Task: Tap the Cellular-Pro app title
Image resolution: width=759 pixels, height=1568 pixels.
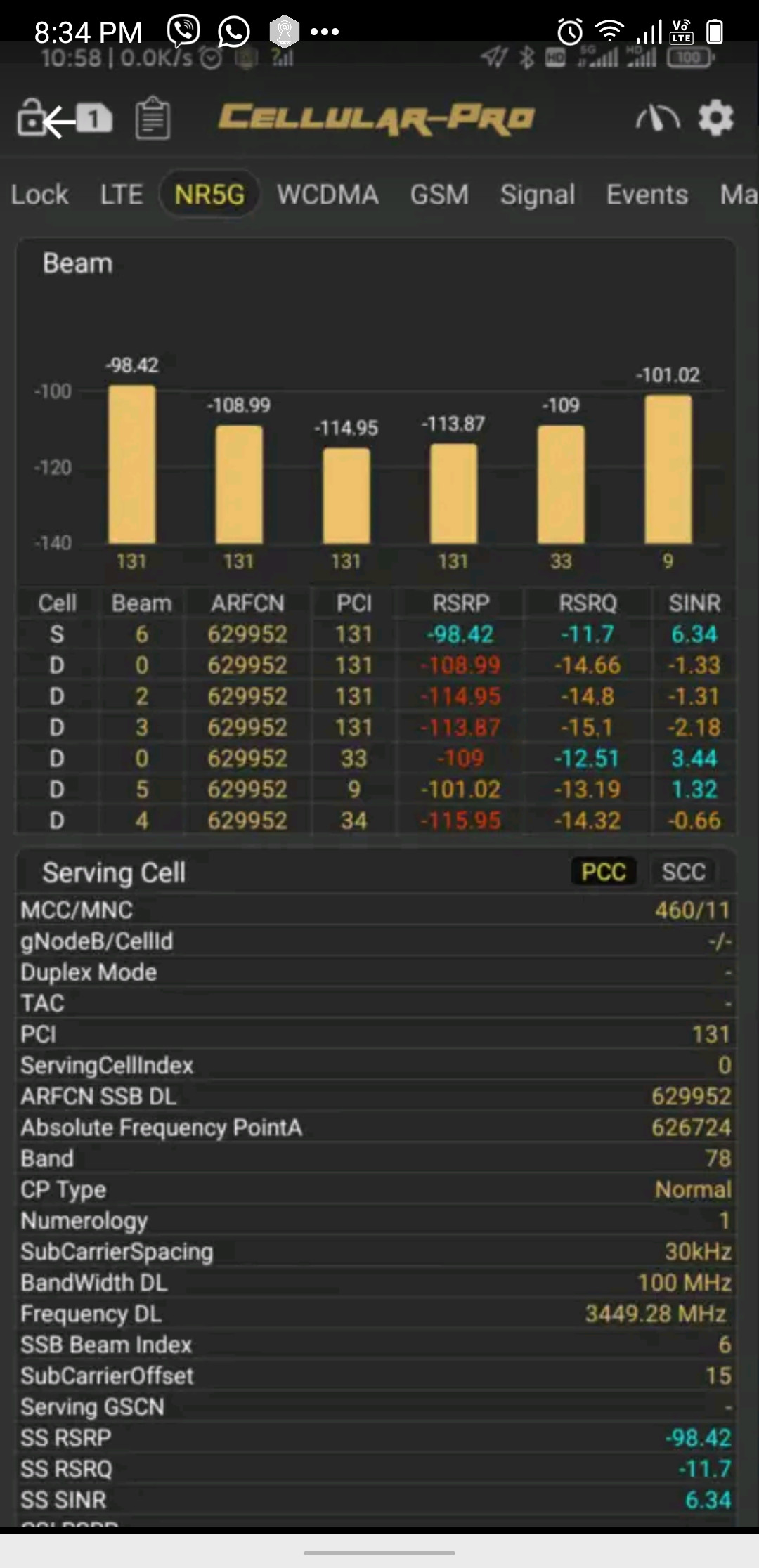Action: coord(377,118)
